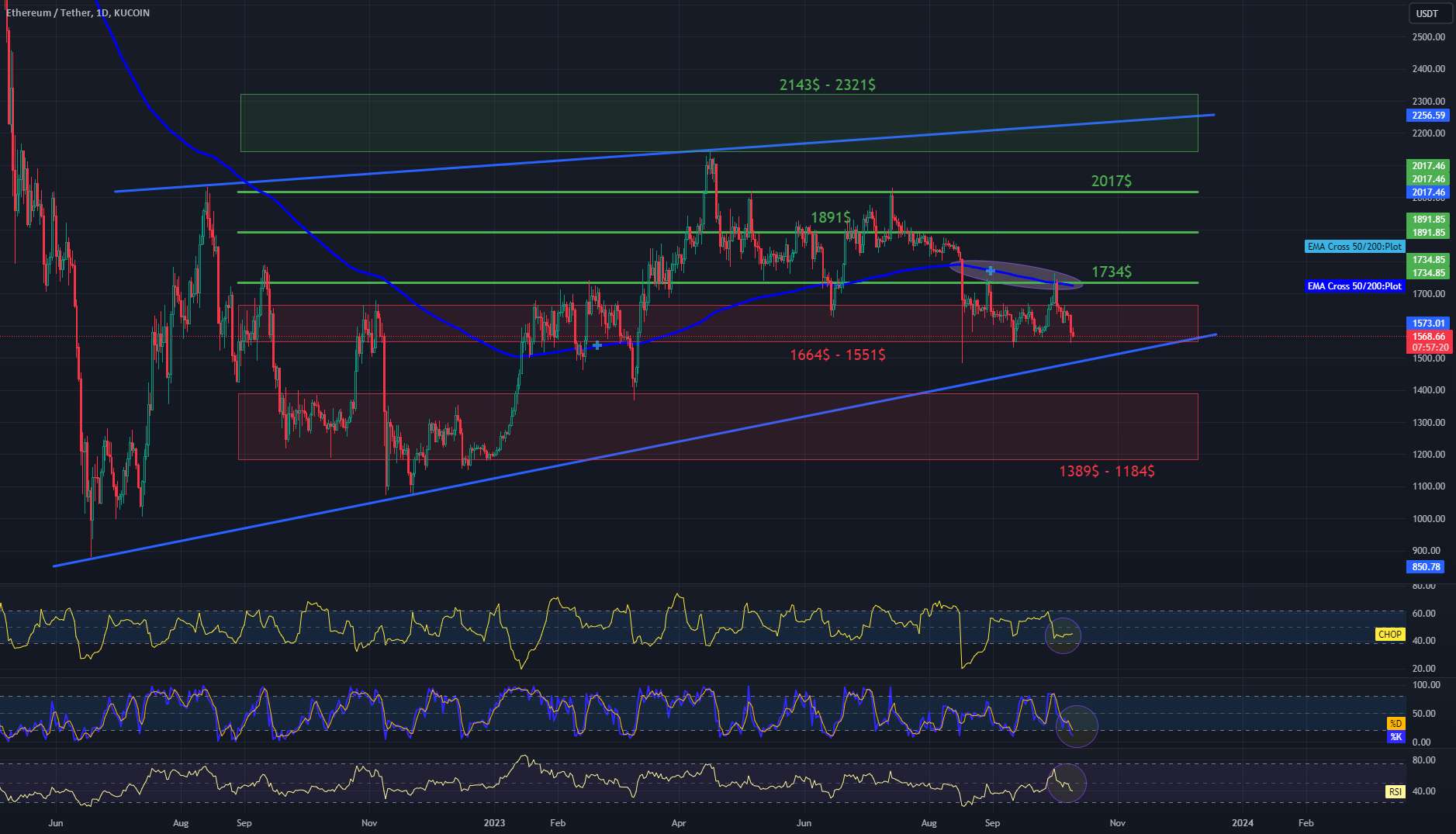Click the '1734$' level text
The height and width of the screenshot is (834, 1456).
[1112, 272]
